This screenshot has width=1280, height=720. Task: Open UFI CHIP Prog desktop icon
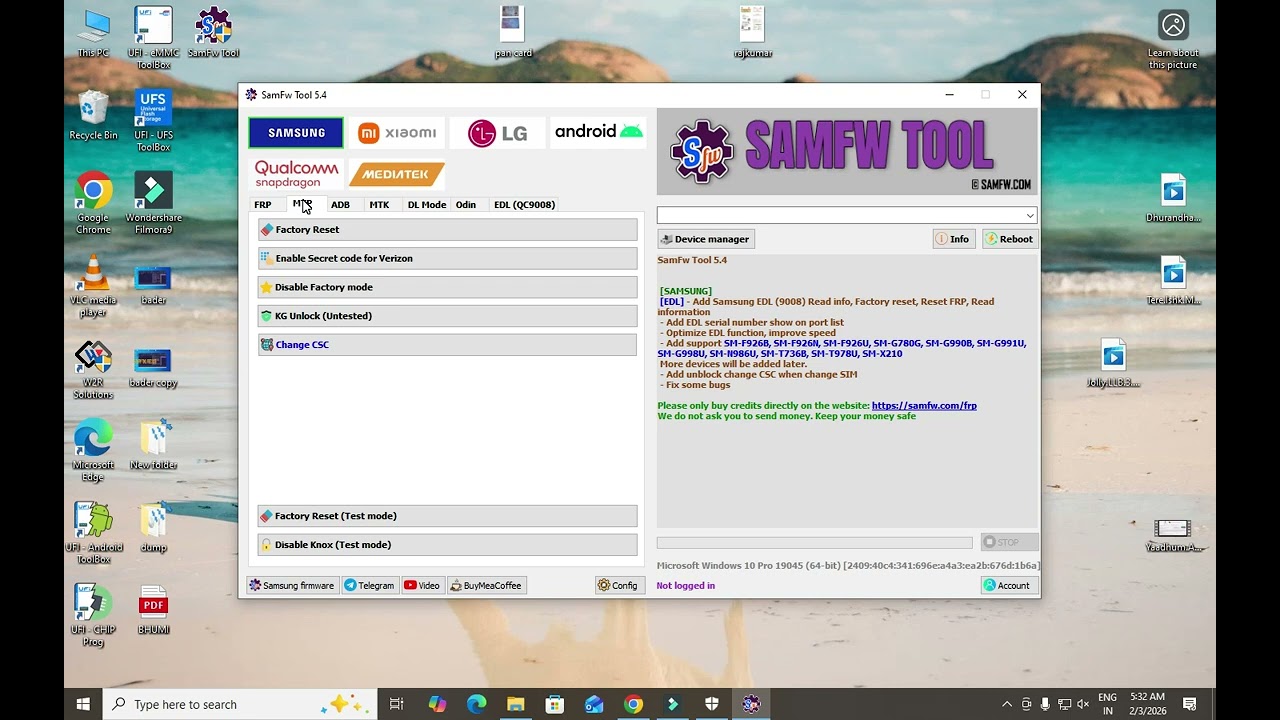click(x=93, y=616)
